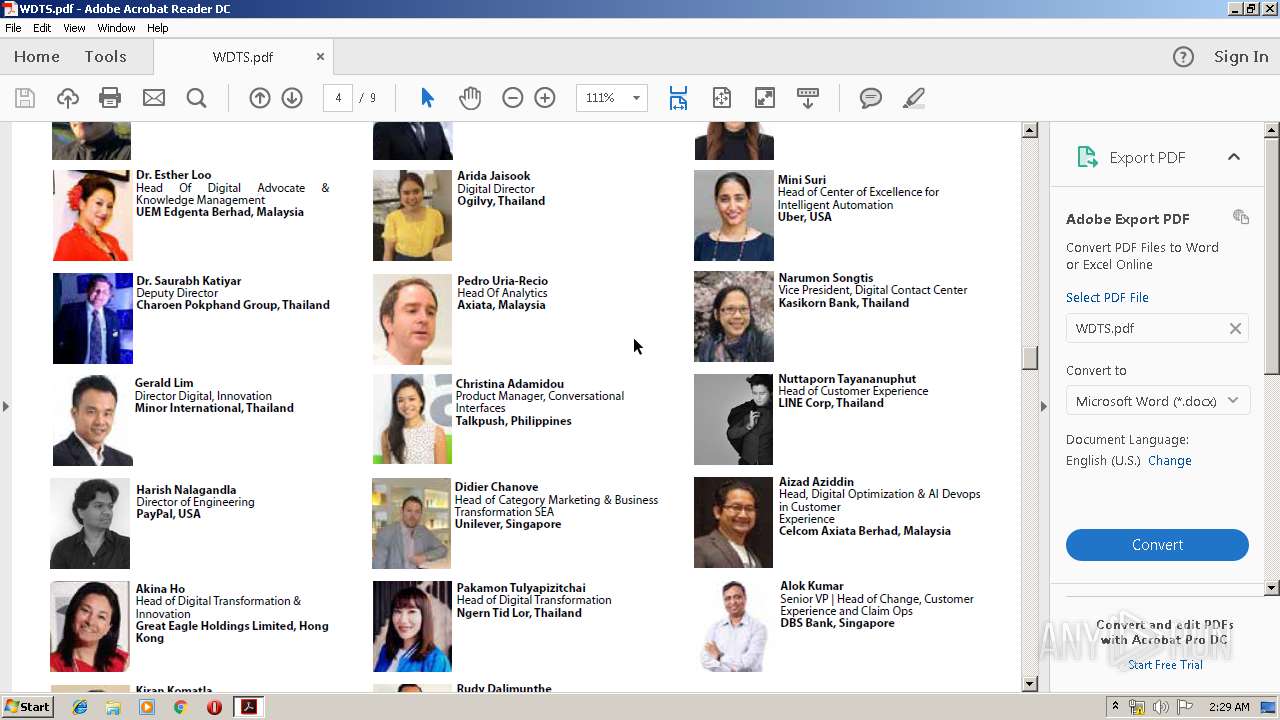The image size is (1280, 720).
Task: Collapse the Export PDF section chevron
Action: [x=1234, y=157]
